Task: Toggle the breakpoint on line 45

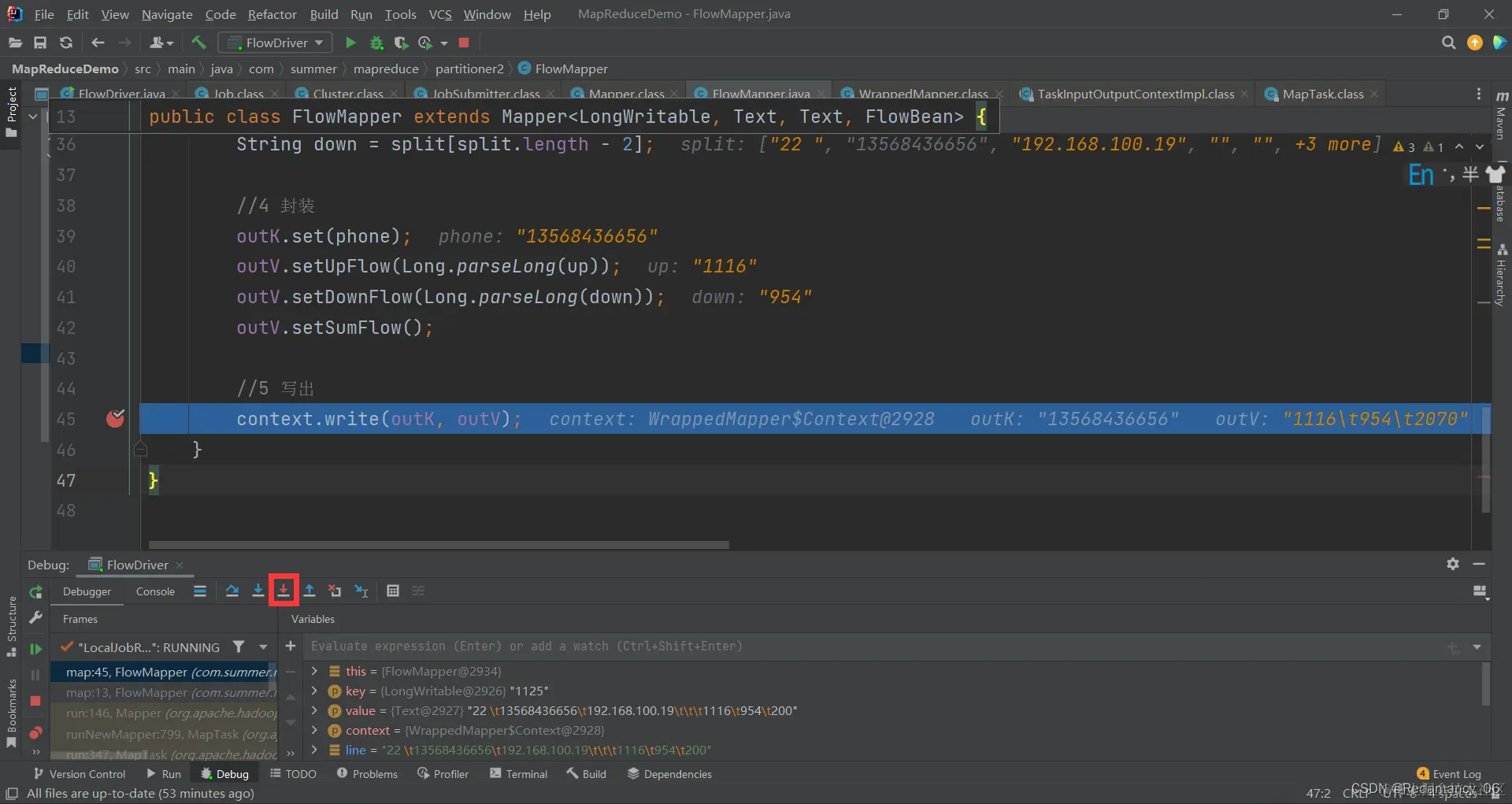Action: [116, 418]
